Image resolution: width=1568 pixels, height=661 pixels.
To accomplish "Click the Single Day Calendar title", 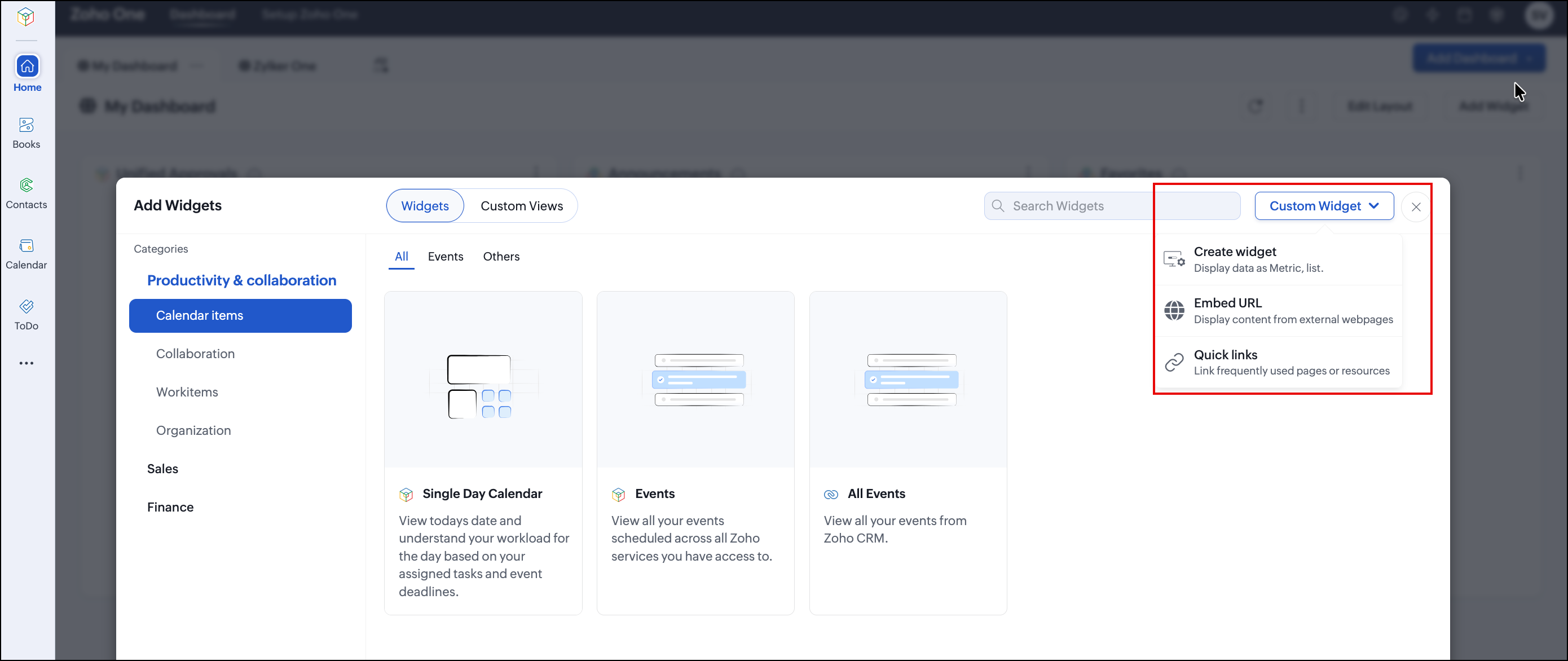I will pos(482,493).
